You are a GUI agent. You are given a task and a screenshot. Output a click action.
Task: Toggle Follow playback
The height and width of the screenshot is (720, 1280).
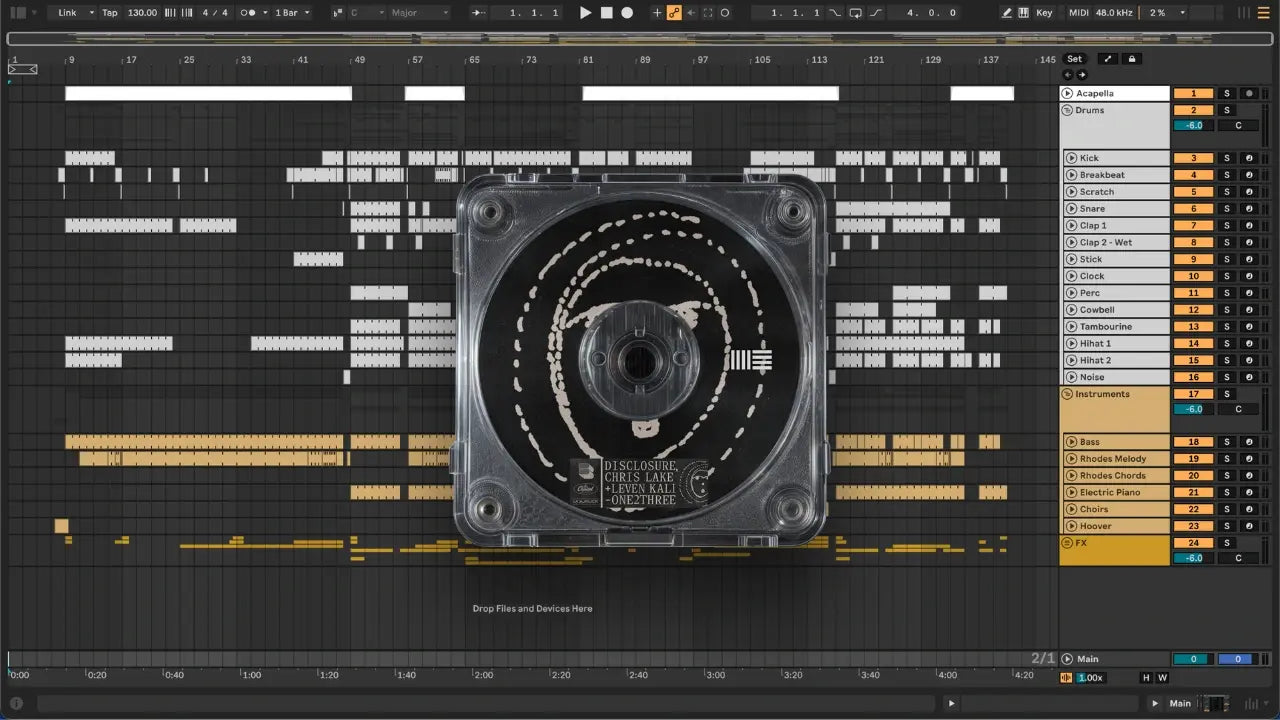pos(479,13)
